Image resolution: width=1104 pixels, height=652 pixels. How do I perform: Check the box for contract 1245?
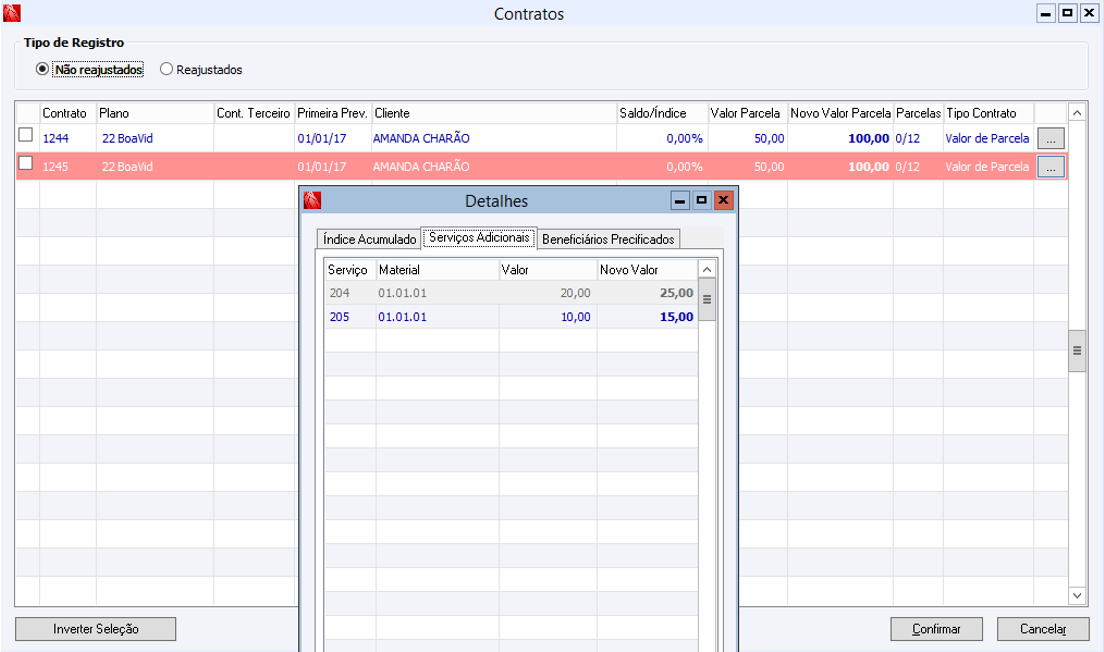[26, 164]
